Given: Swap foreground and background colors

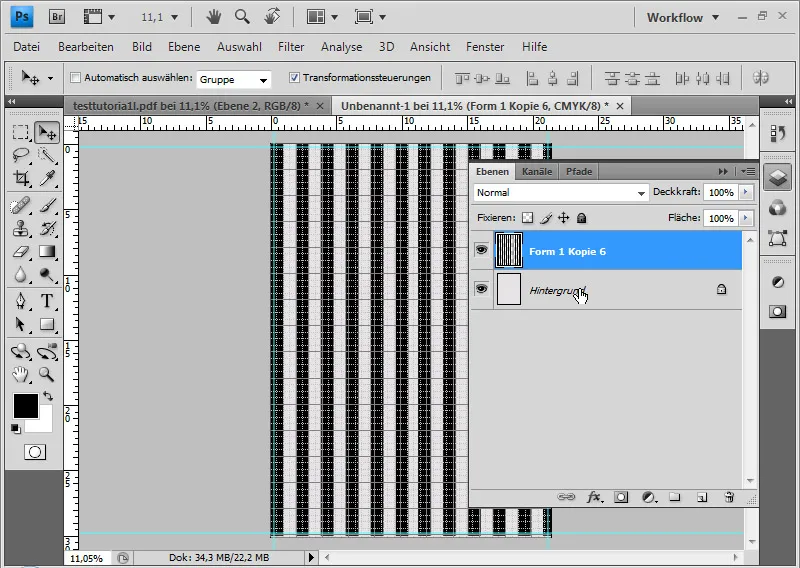Looking at the screenshot, I should [48, 396].
